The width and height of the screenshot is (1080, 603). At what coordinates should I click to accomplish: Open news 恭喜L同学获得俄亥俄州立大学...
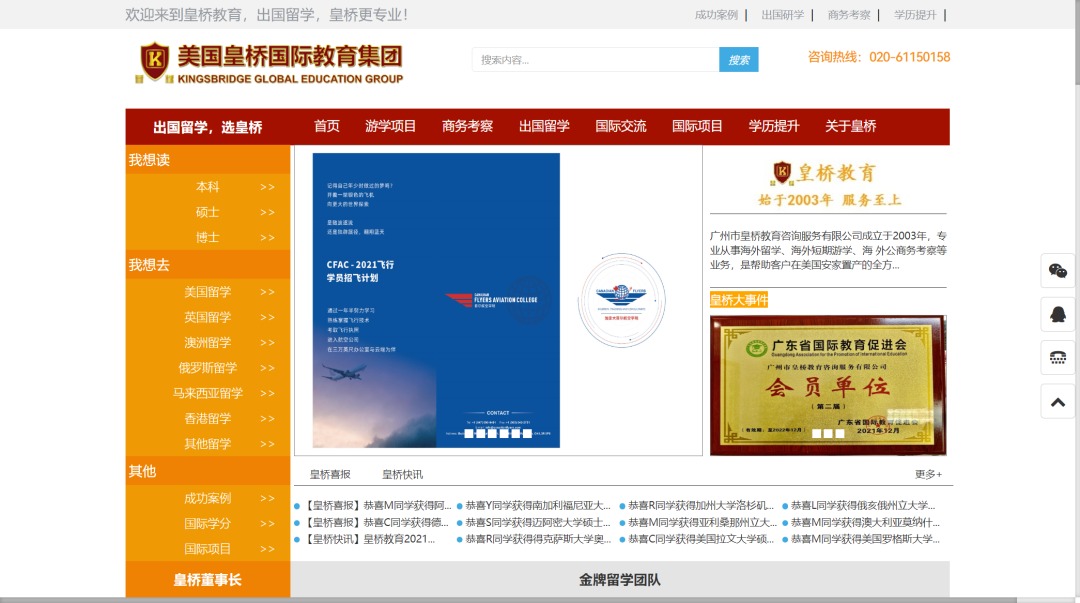tap(863, 505)
